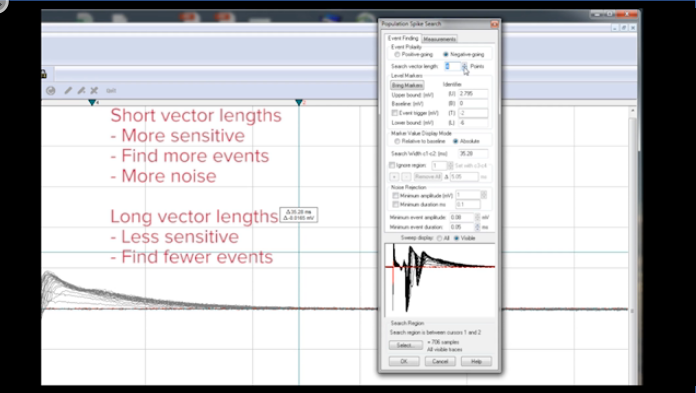This screenshot has height=393, width=696.
Task: Enable the Ignore region checkbox
Action: tap(392, 165)
